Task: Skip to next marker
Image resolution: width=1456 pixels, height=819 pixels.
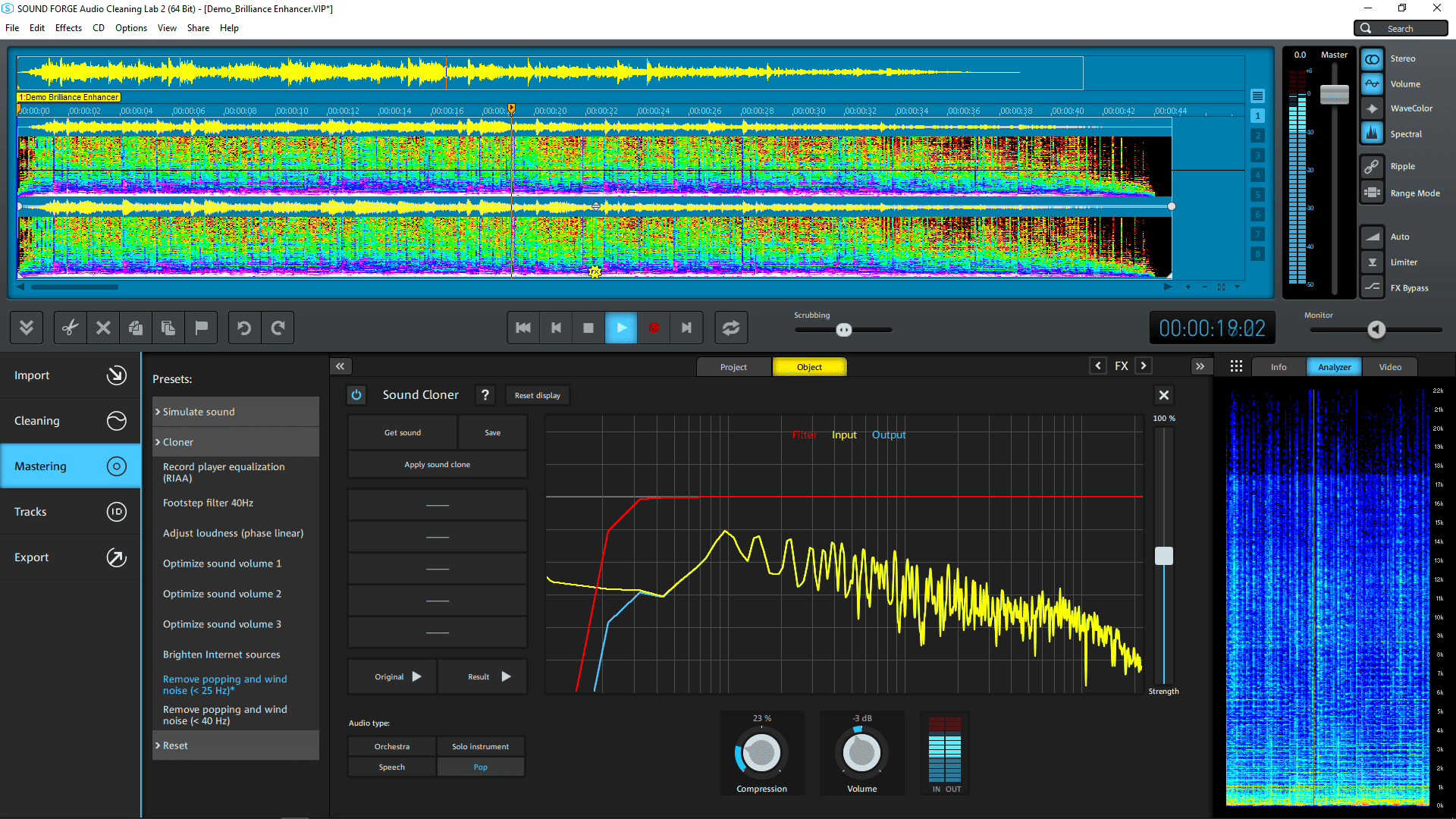Action: (686, 328)
